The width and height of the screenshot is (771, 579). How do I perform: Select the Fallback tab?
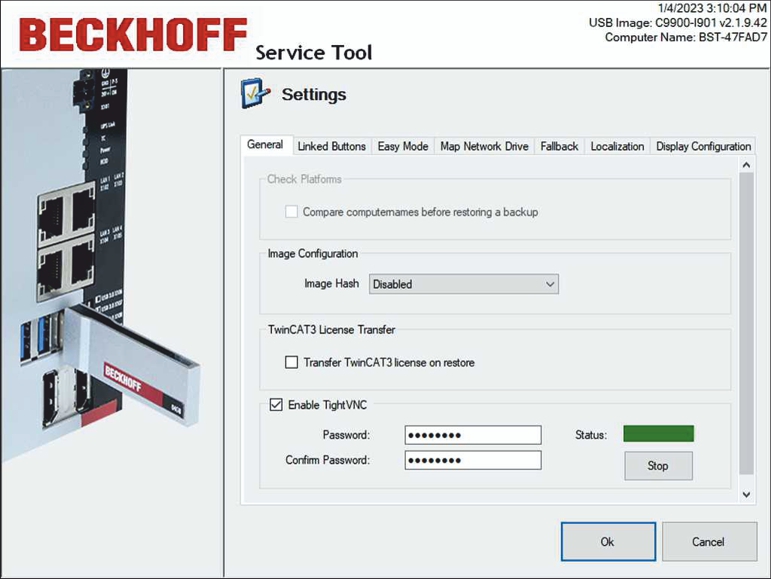[559, 146]
